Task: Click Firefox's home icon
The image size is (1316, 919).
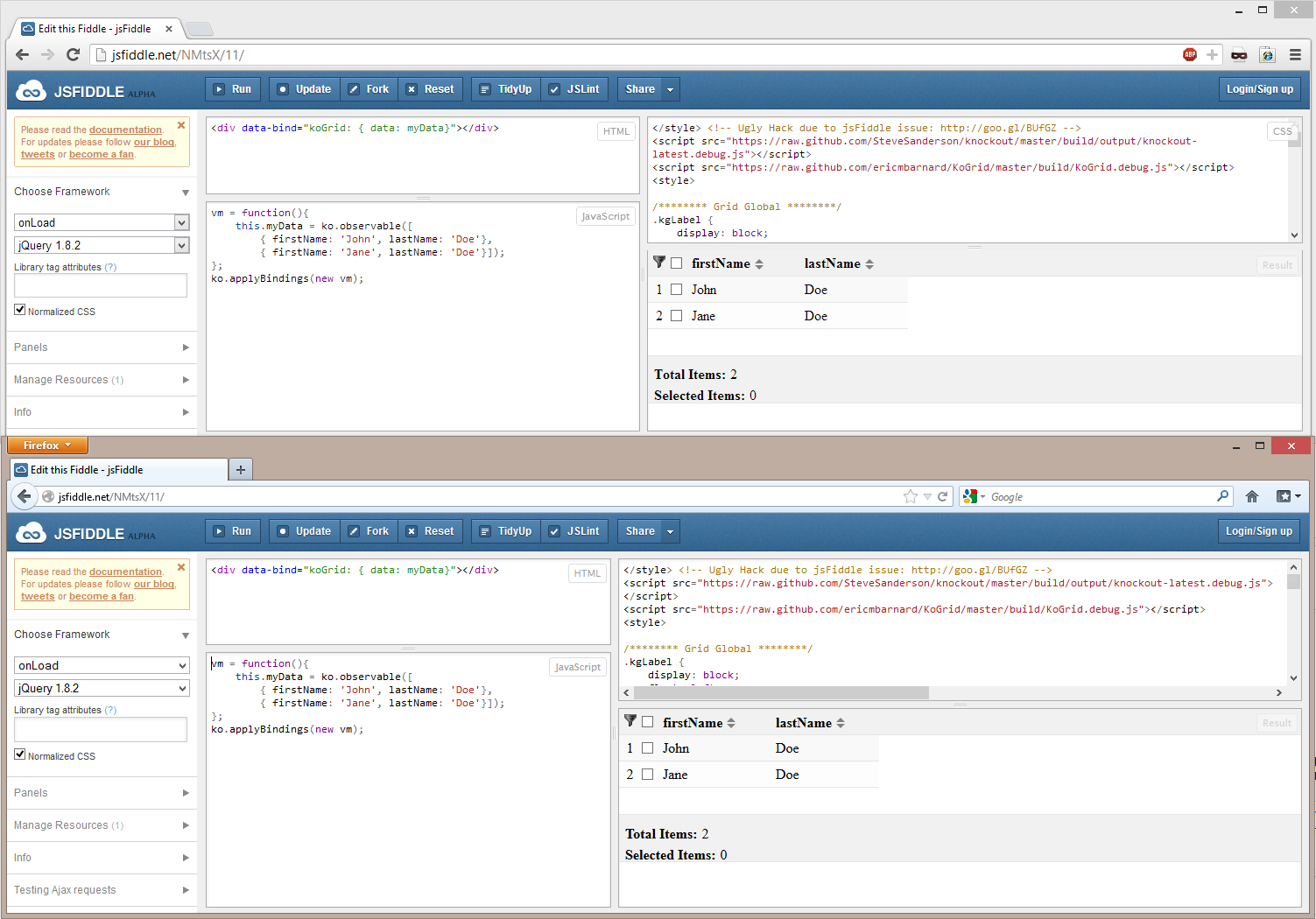Action: (x=1252, y=496)
